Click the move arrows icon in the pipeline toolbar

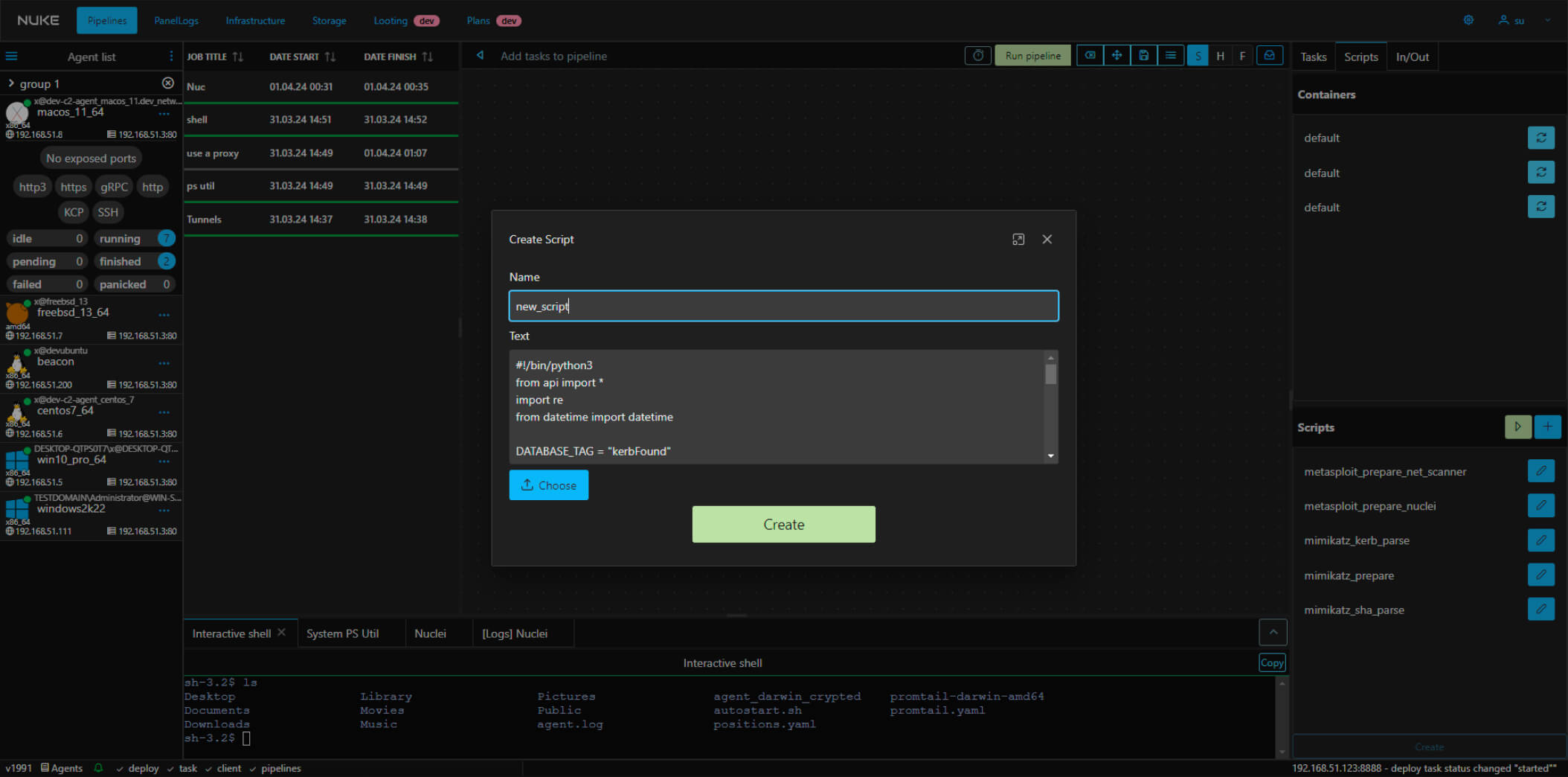[1116, 56]
